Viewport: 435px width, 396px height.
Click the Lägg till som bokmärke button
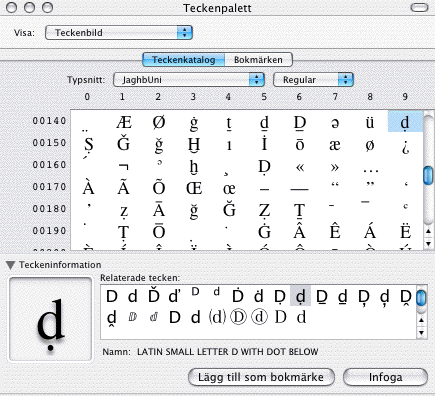coord(261,377)
